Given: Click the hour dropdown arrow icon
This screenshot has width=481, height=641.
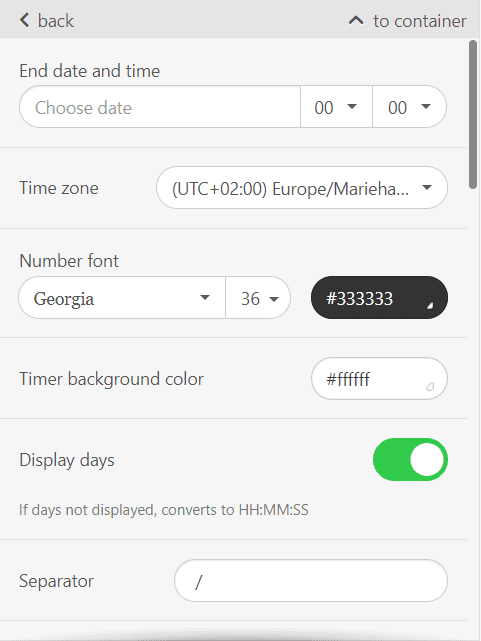Looking at the screenshot, I should pyautogui.click(x=352, y=107).
